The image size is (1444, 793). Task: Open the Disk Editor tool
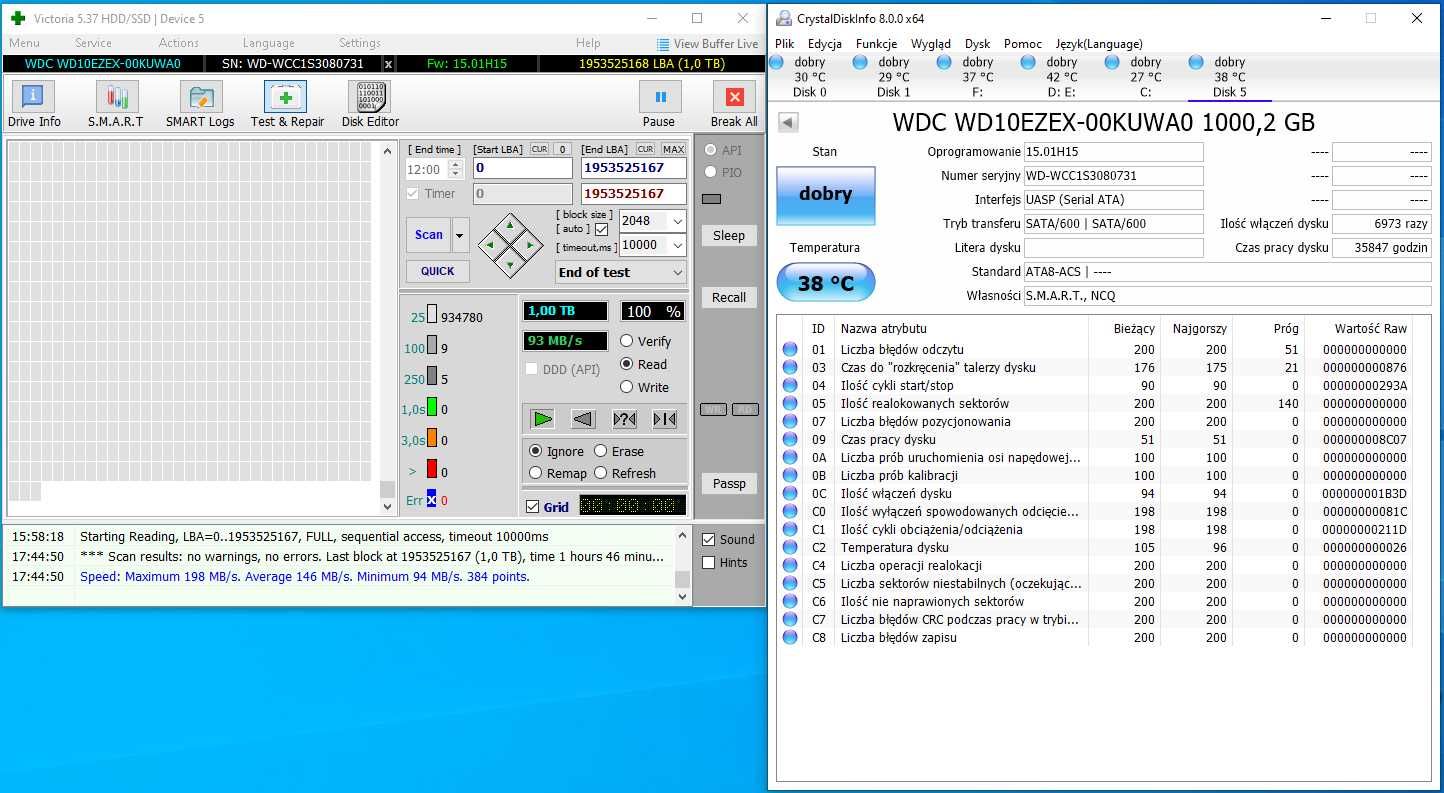tap(370, 104)
